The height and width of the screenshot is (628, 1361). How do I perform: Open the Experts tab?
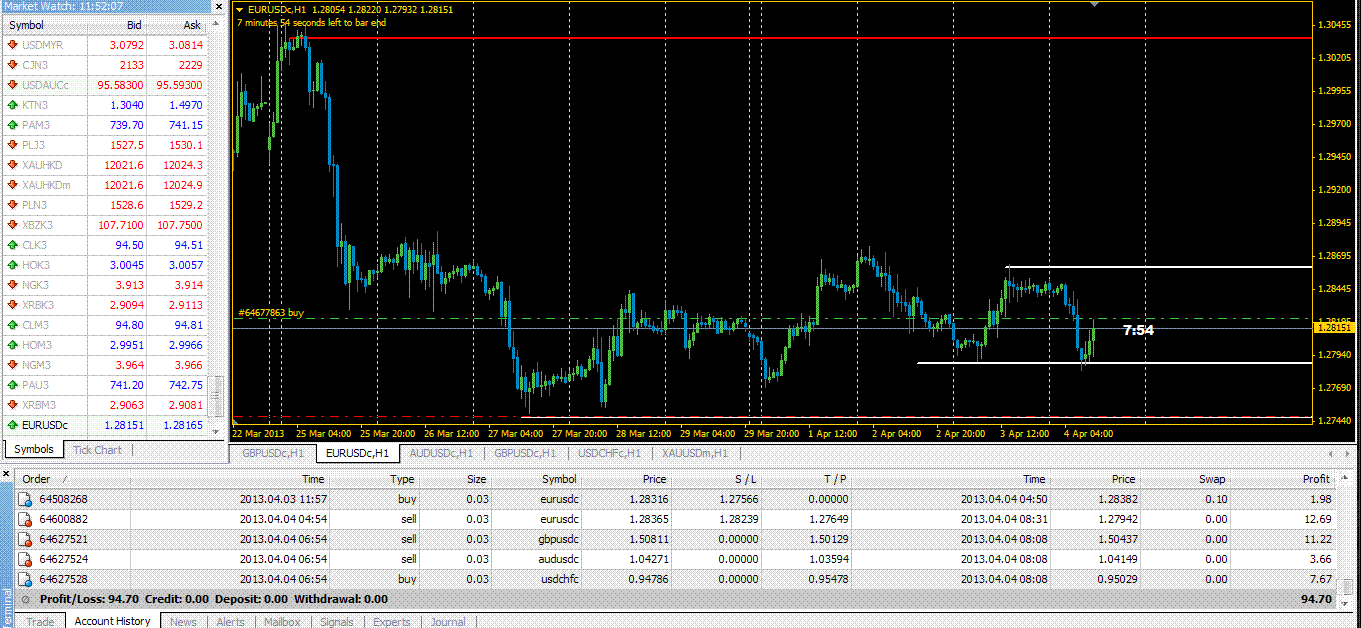coord(391,621)
